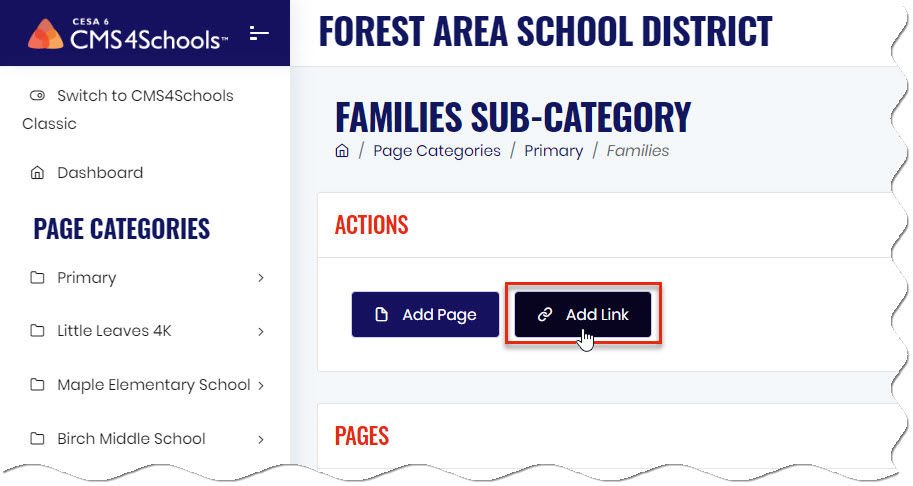Click the Birch Middle School folder icon
913x486 pixels.
point(37,438)
